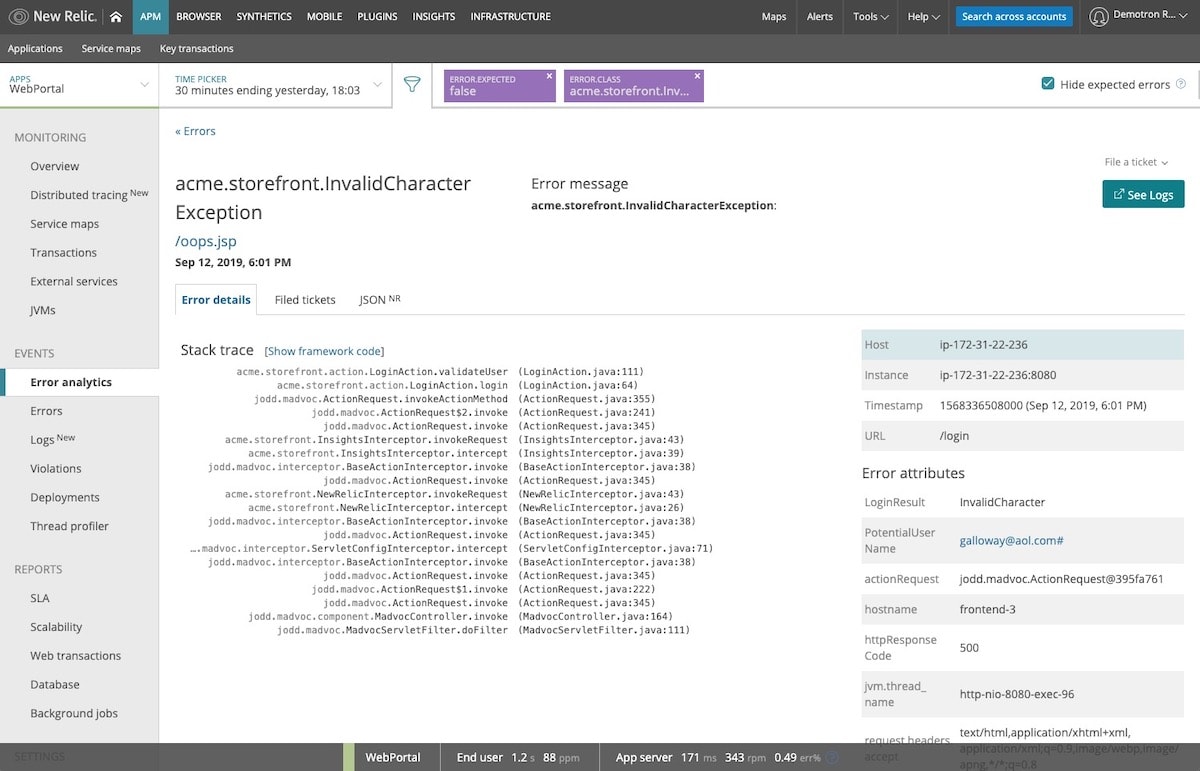Open Errors in Events sidebar
Screen dimensions: 1200x771
(x=46, y=411)
